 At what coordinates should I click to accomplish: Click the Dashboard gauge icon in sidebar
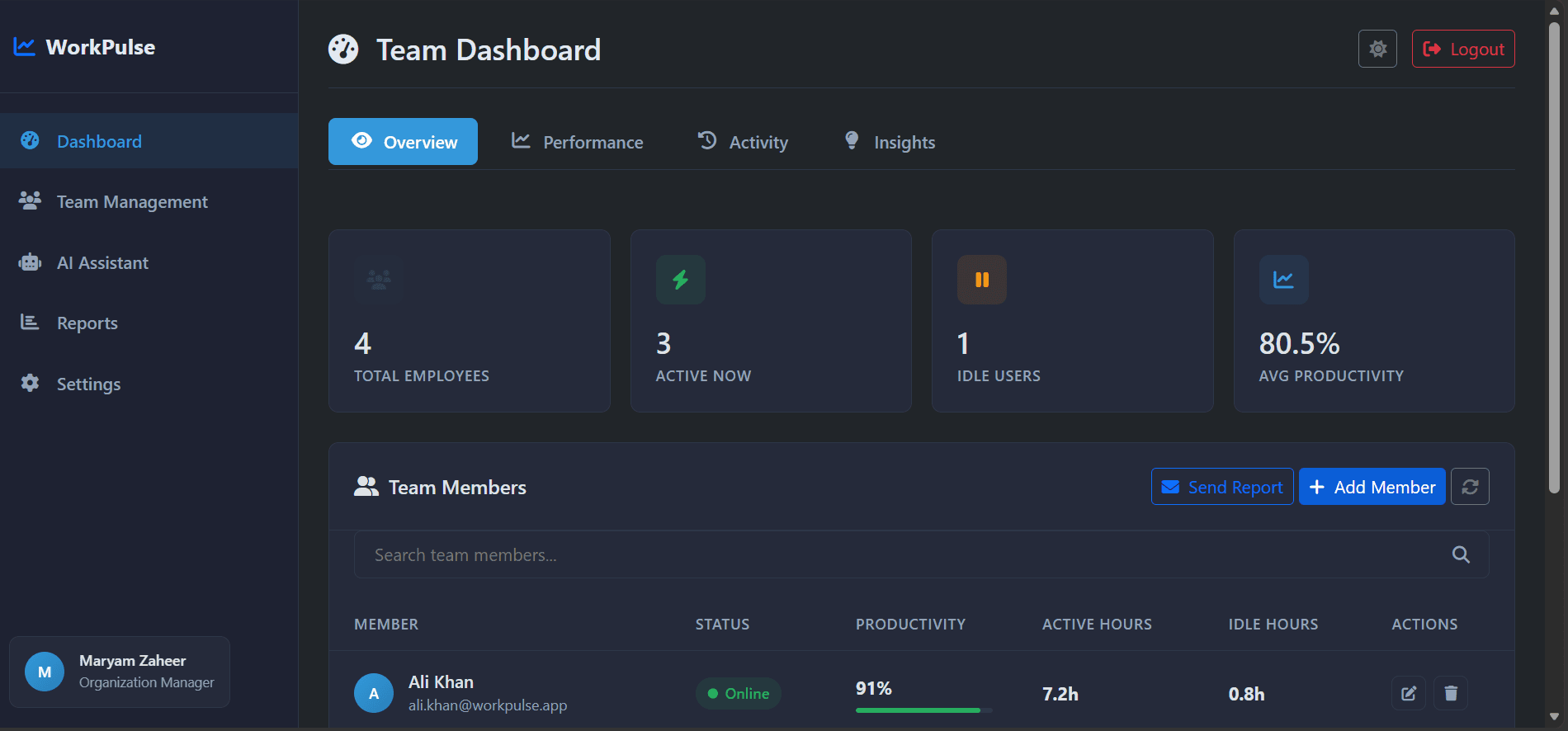(x=30, y=140)
